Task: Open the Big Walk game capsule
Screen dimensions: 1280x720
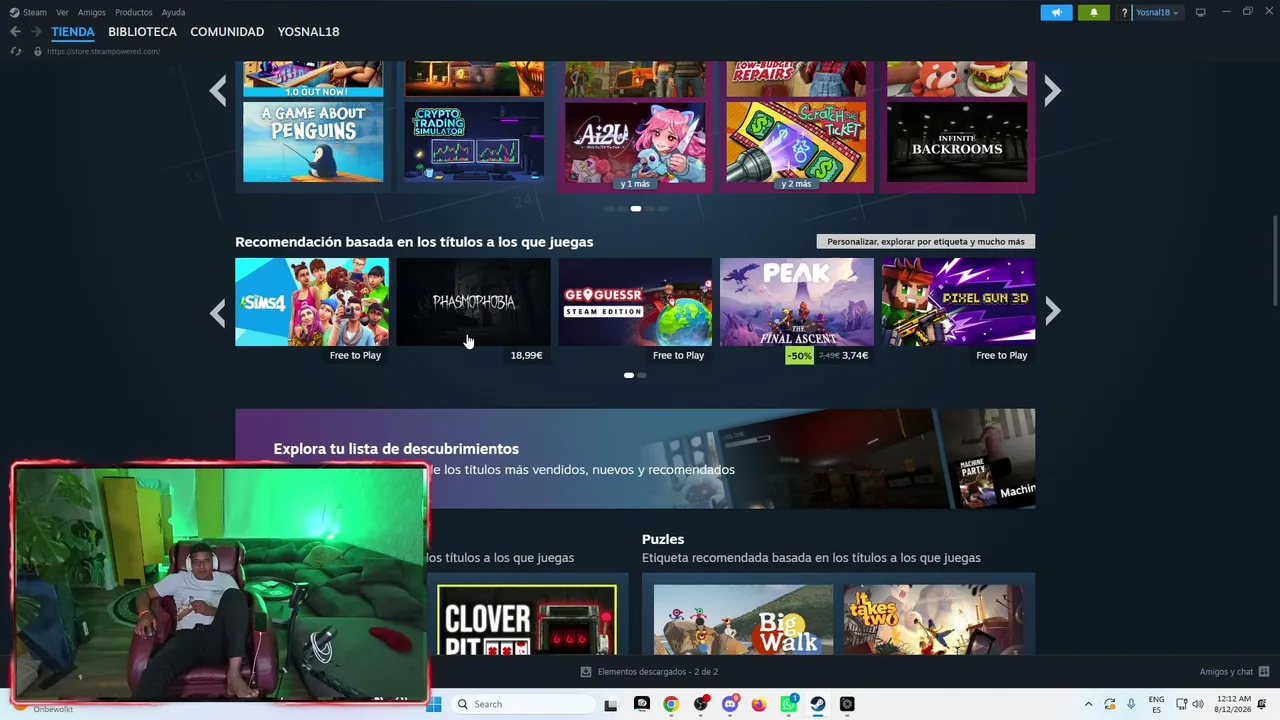Action: [743, 620]
